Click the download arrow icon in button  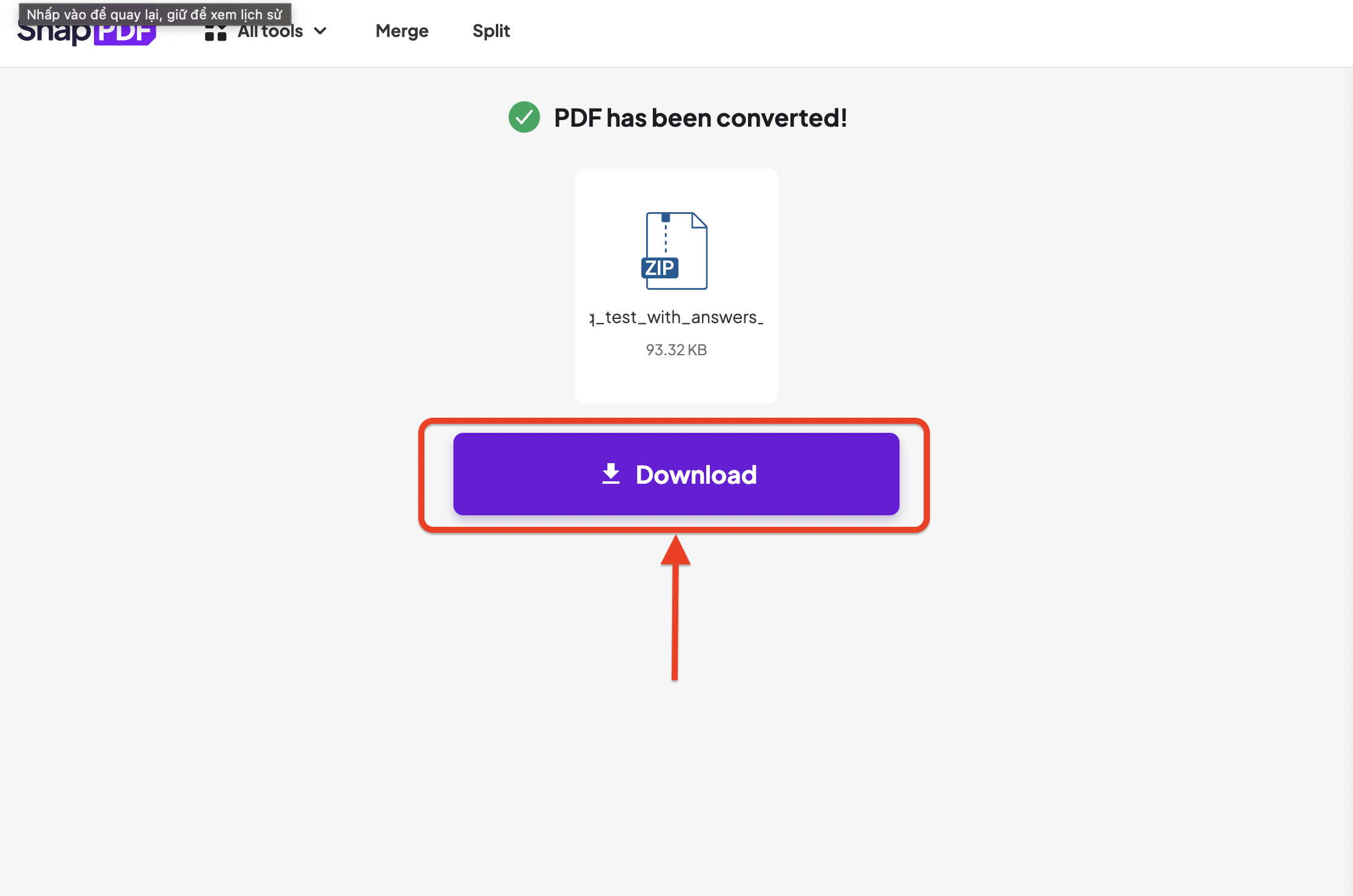pyautogui.click(x=611, y=474)
